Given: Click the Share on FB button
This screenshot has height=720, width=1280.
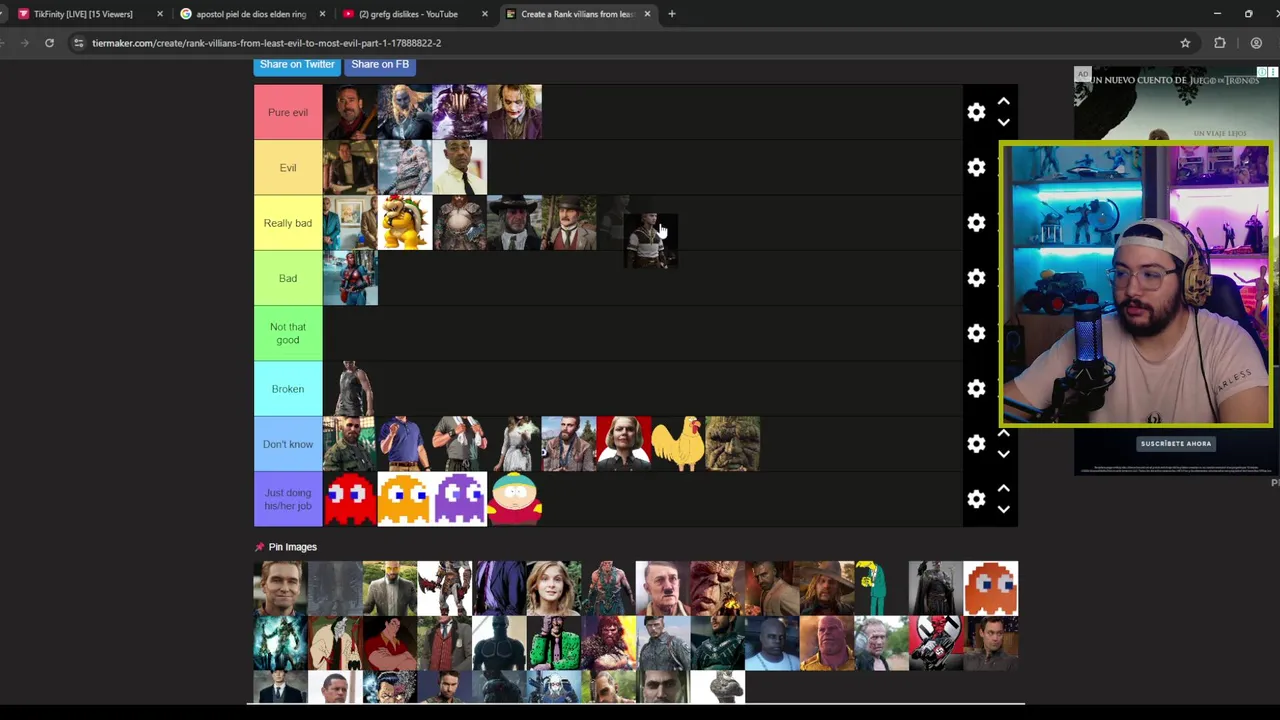Looking at the screenshot, I should coord(380,64).
